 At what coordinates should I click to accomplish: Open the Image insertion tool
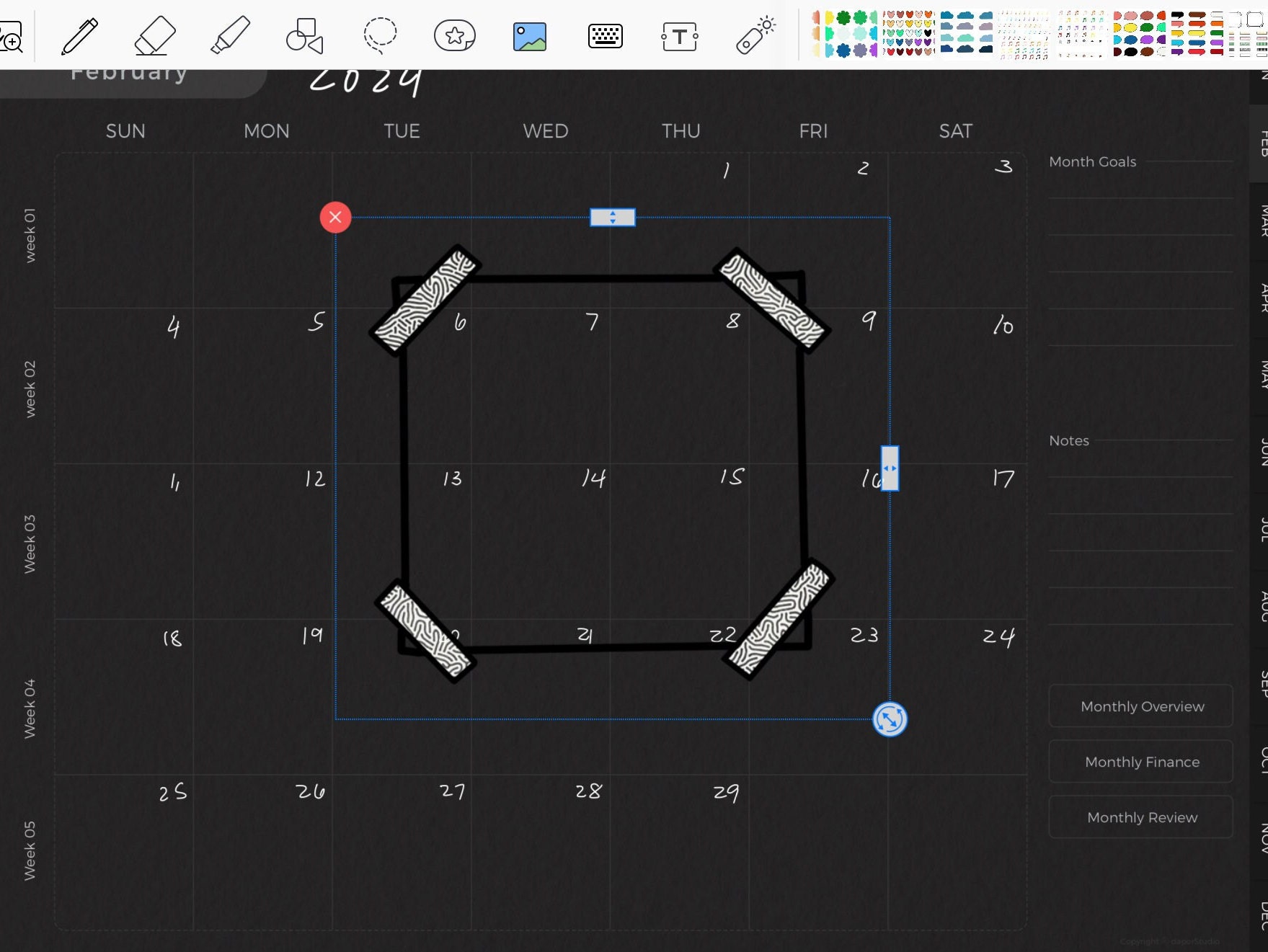[x=530, y=36]
